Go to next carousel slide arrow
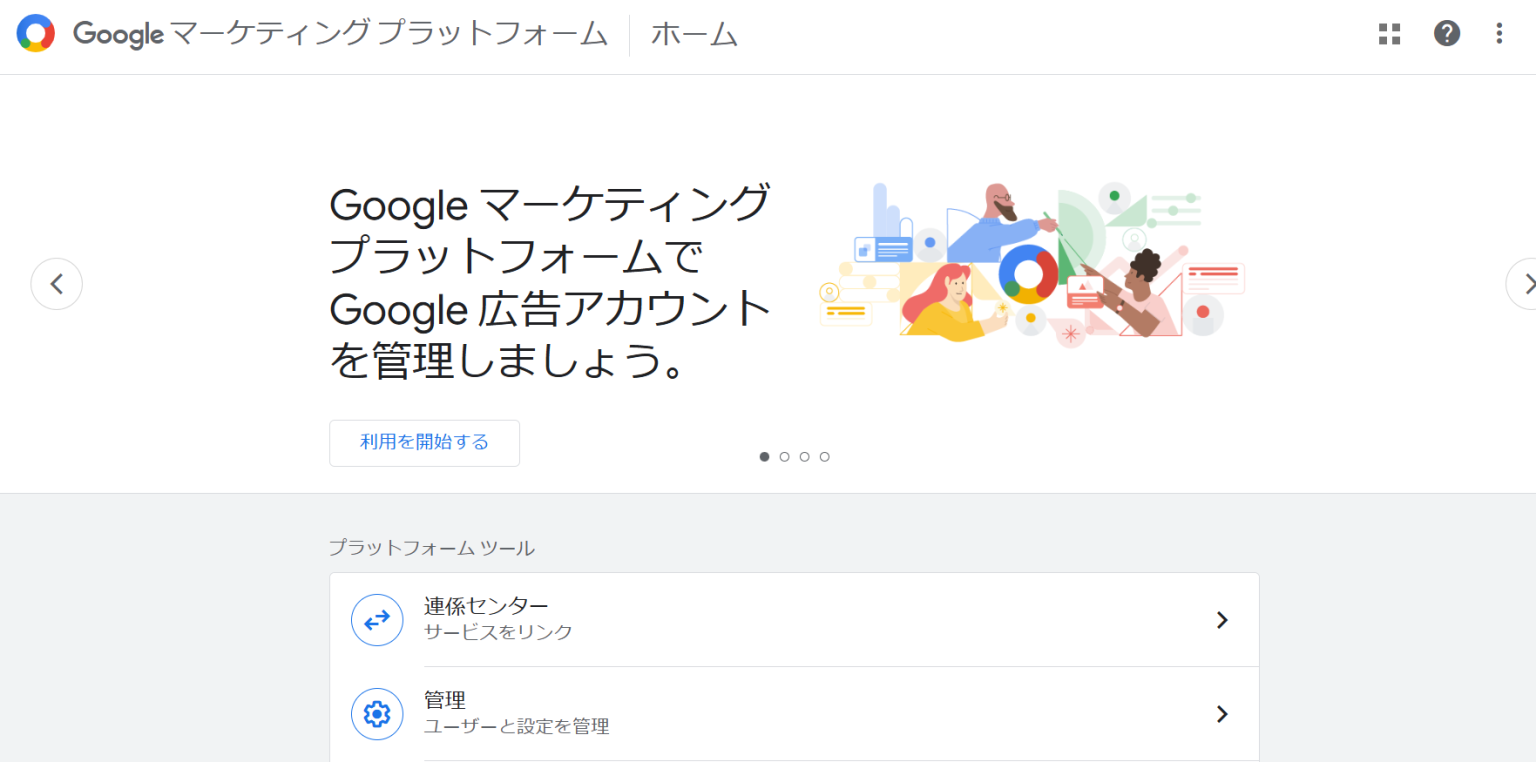 (1523, 284)
